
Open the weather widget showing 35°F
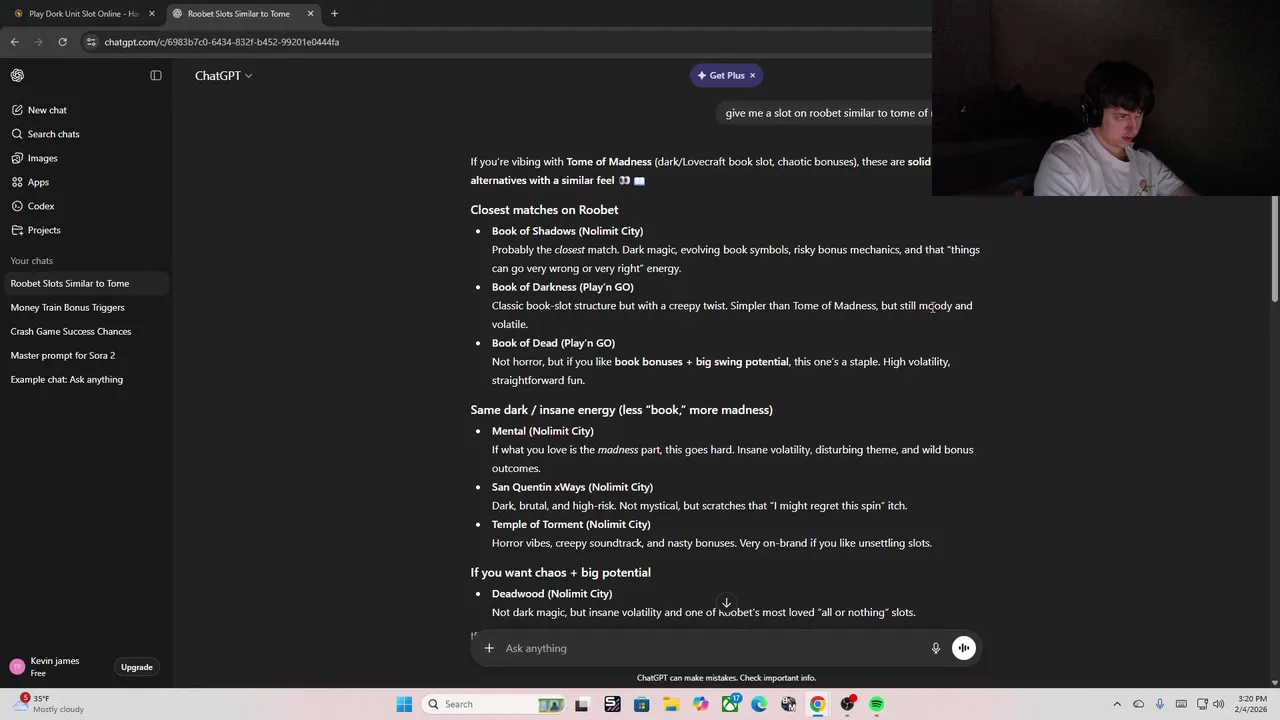(x=50, y=704)
